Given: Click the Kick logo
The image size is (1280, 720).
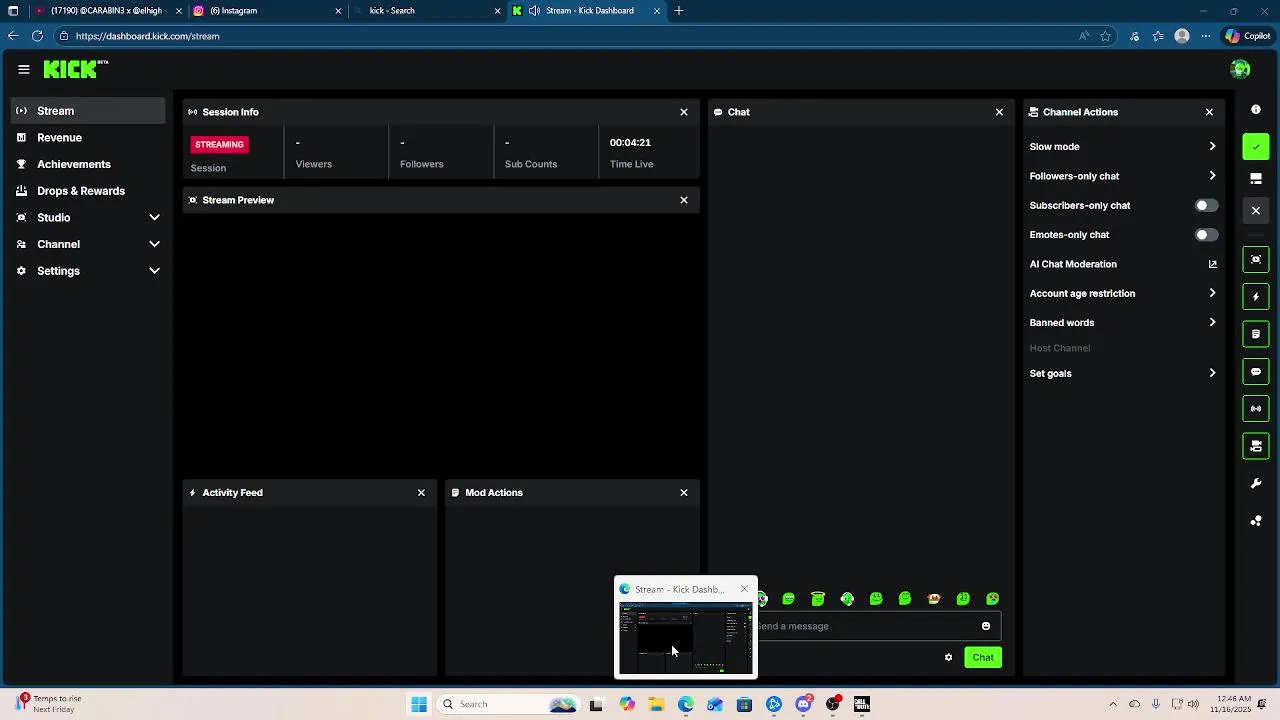Looking at the screenshot, I should (75, 69).
